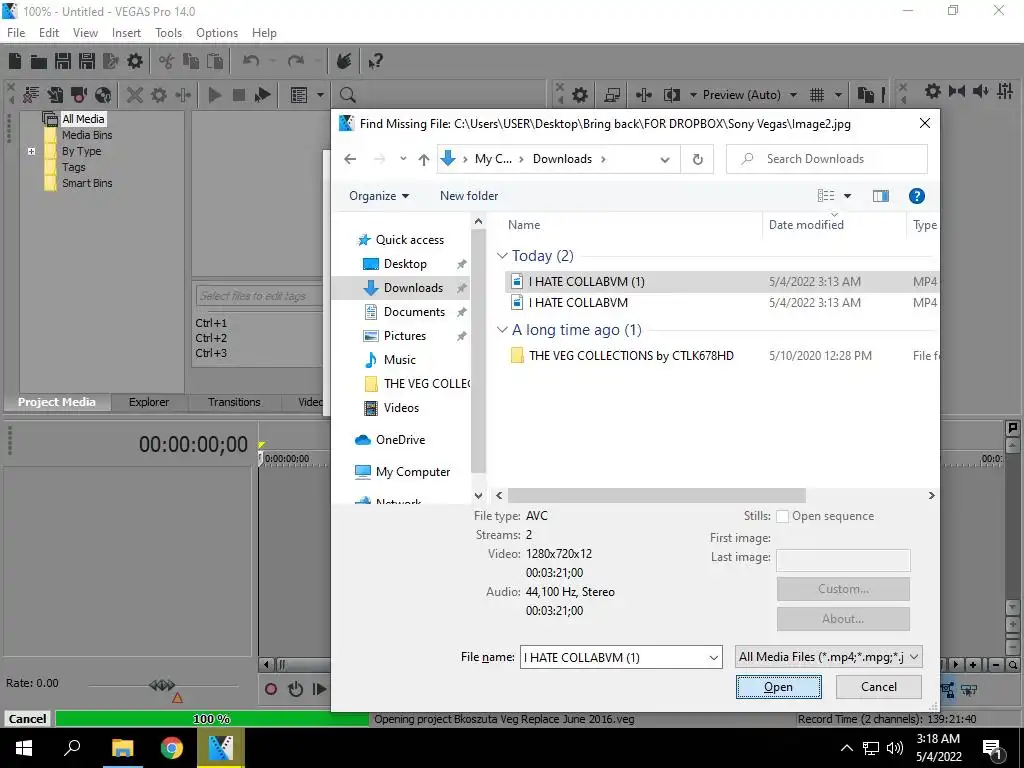Open the File name combo dropdown

[x=714, y=658]
